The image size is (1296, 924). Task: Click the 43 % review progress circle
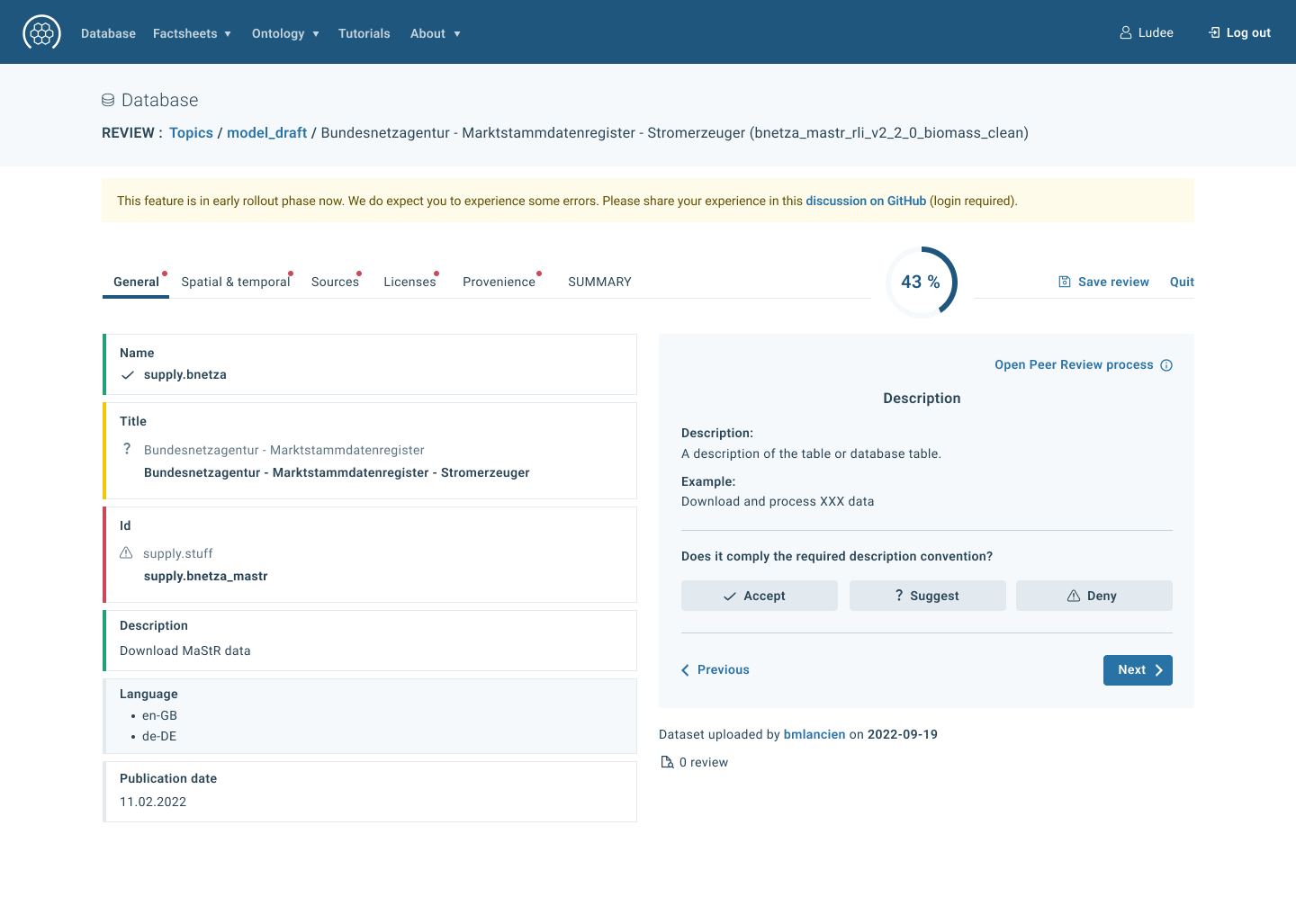click(x=921, y=282)
